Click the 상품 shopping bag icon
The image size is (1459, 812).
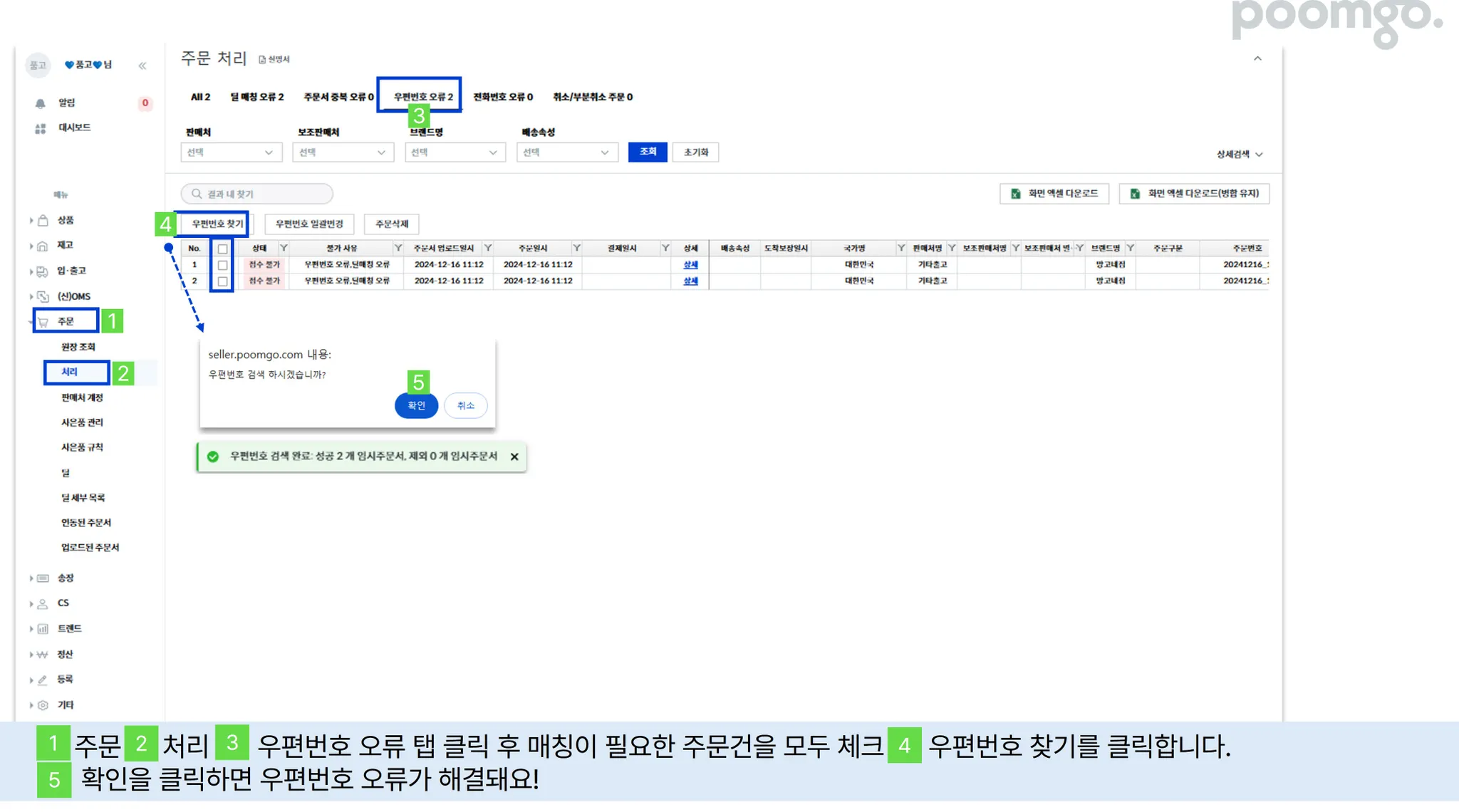[43, 220]
